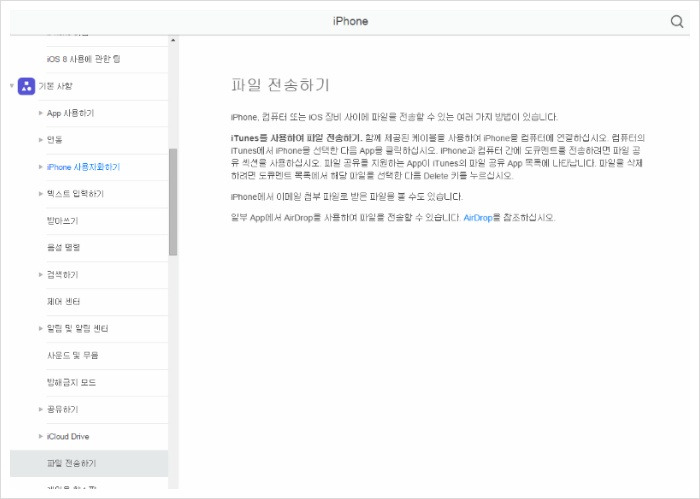Follow the AirDrop link in the article

click(478, 218)
